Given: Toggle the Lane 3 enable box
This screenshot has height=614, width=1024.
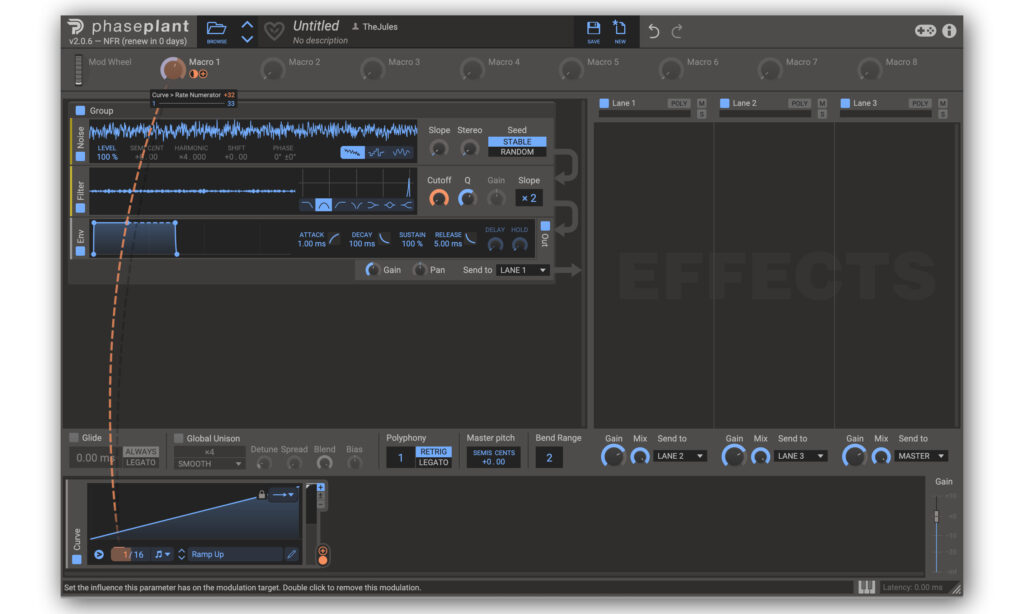Looking at the screenshot, I should click(845, 103).
